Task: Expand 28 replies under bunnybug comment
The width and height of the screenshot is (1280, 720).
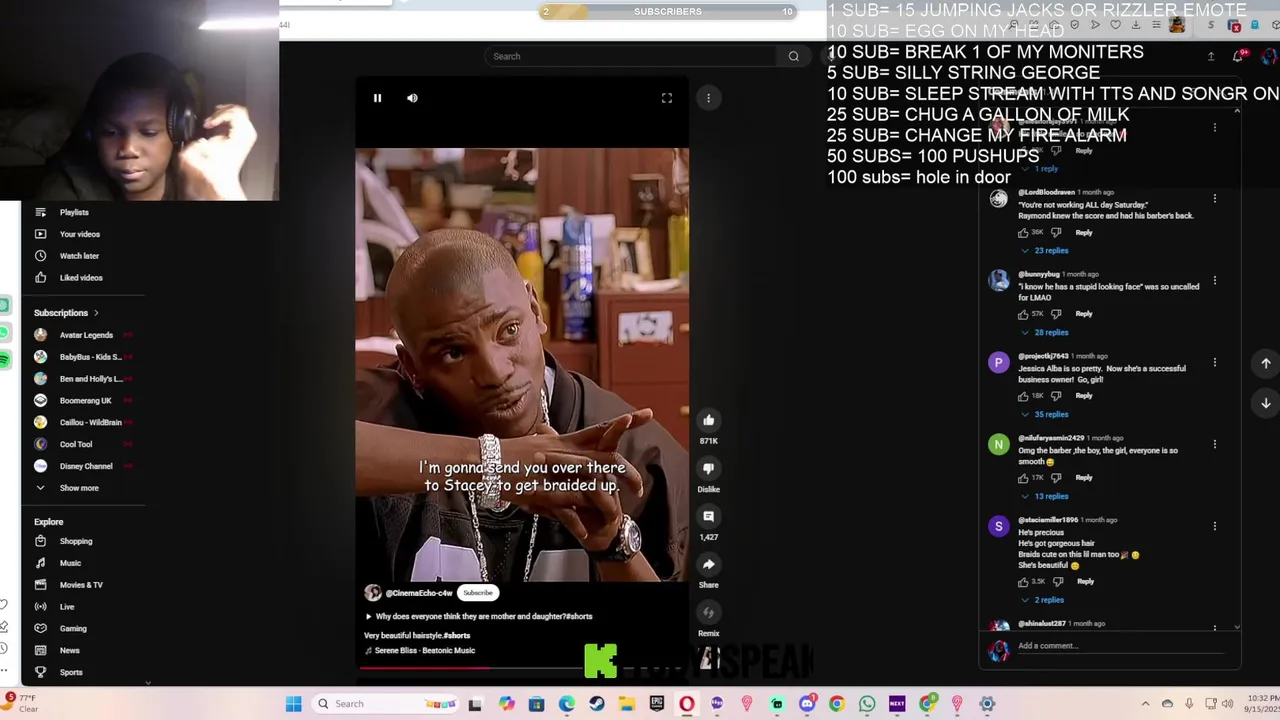Action: pyautogui.click(x=1046, y=332)
